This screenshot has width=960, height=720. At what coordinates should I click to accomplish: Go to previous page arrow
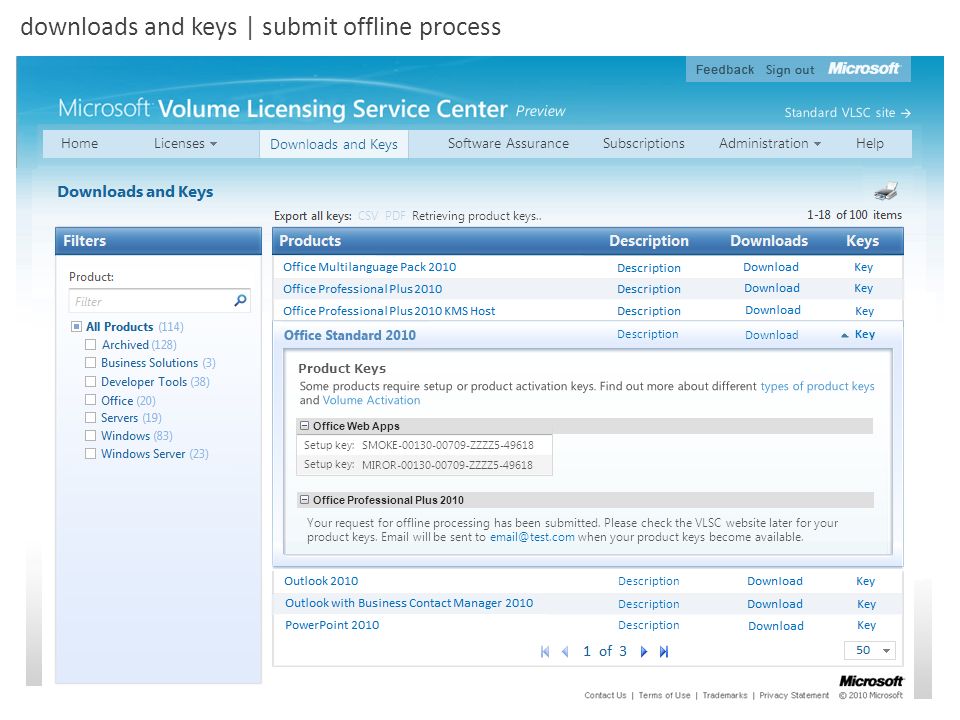tap(565, 651)
